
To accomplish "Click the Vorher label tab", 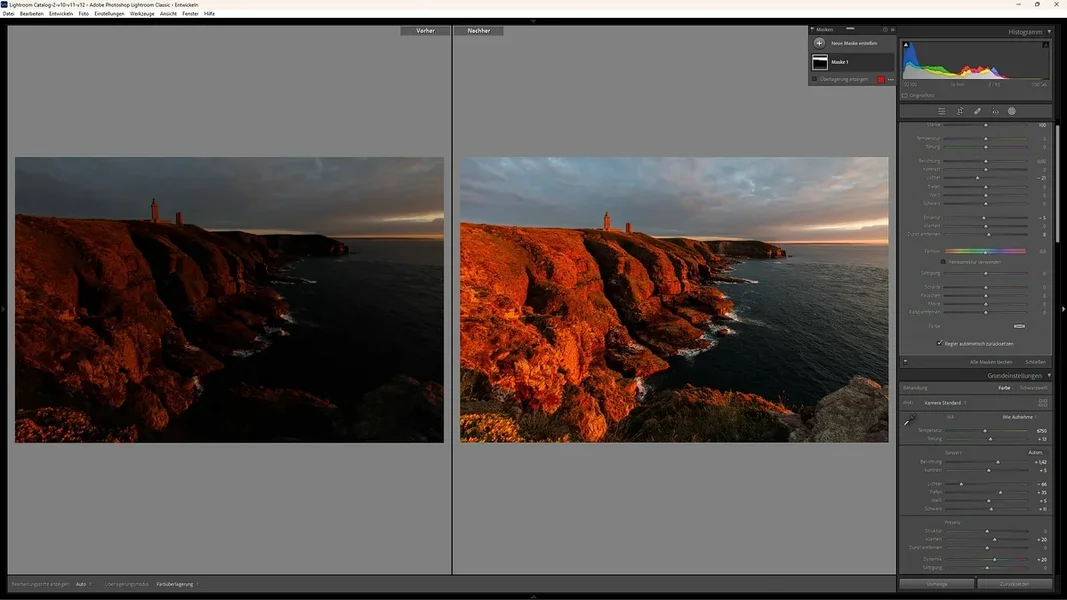I will point(425,31).
